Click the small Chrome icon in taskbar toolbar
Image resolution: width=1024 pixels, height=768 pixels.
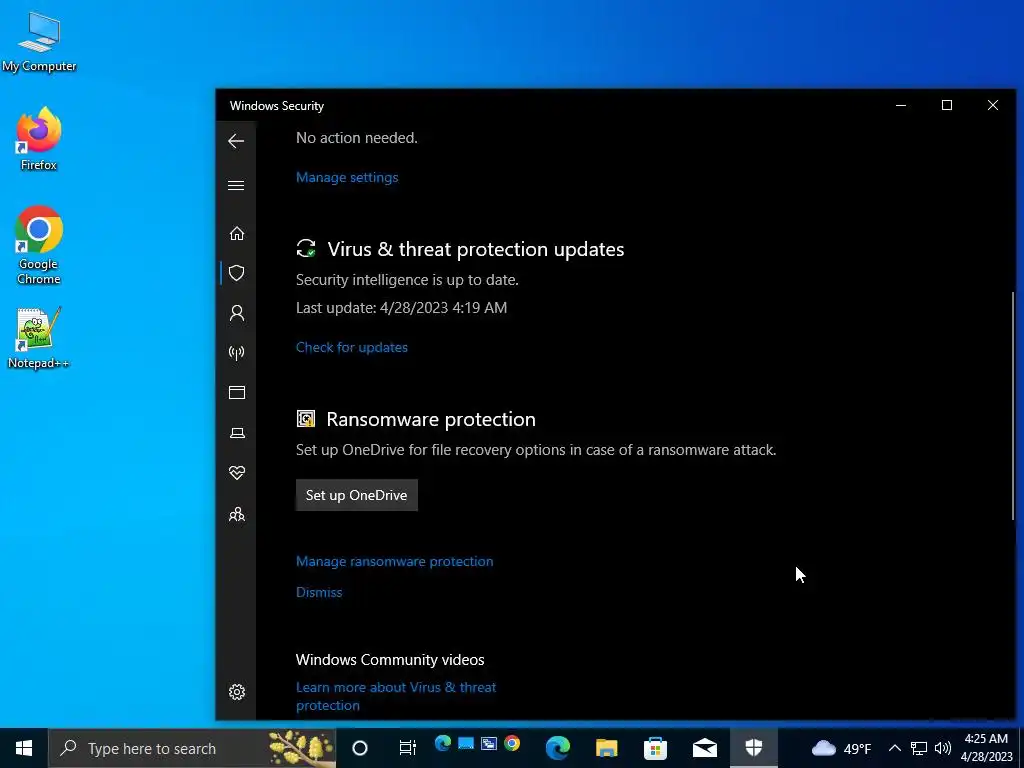[x=512, y=743]
